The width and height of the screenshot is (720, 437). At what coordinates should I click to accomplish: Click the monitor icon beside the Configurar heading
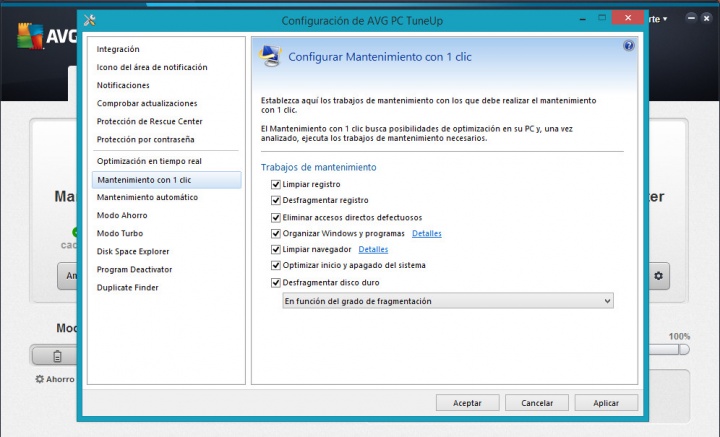point(270,56)
